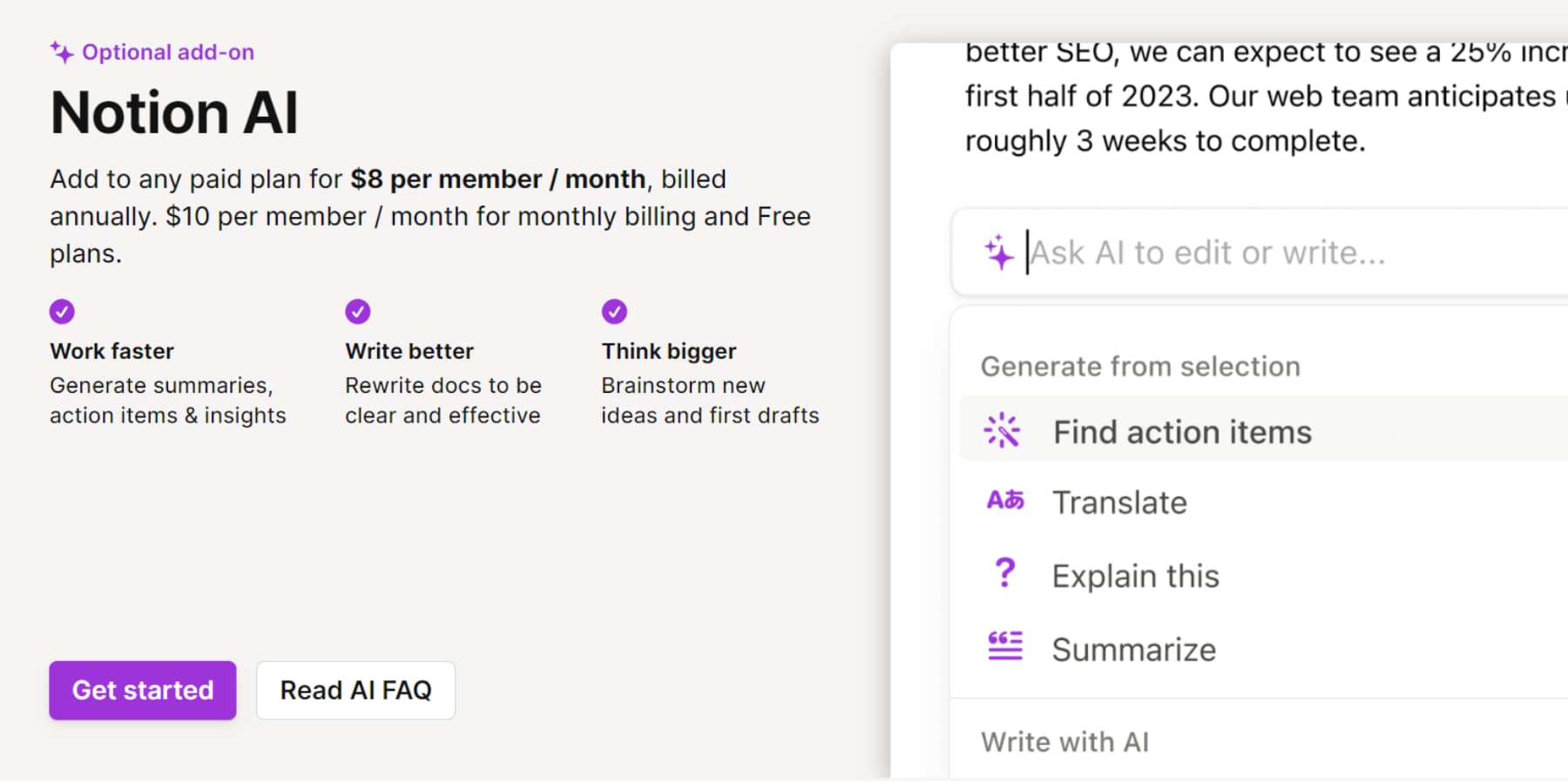Screen dimensions: 1568x784
Task: Click the purple checkmark above "Work faster"
Action: pos(62,311)
